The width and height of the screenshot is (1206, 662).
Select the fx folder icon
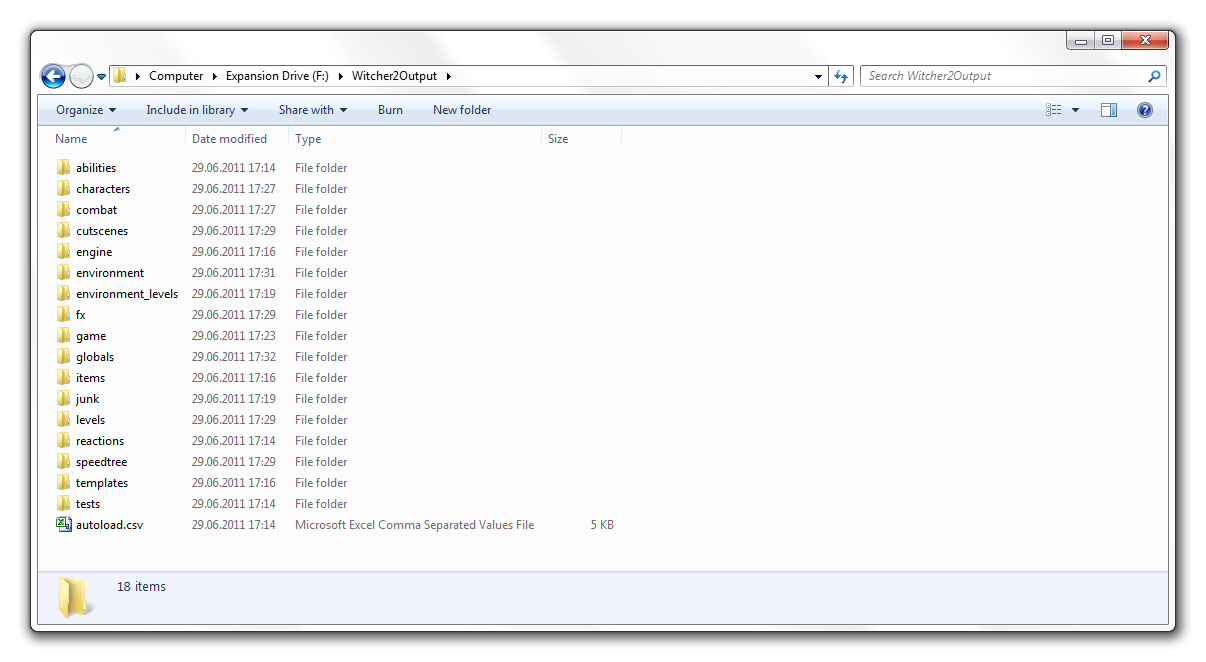point(64,315)
